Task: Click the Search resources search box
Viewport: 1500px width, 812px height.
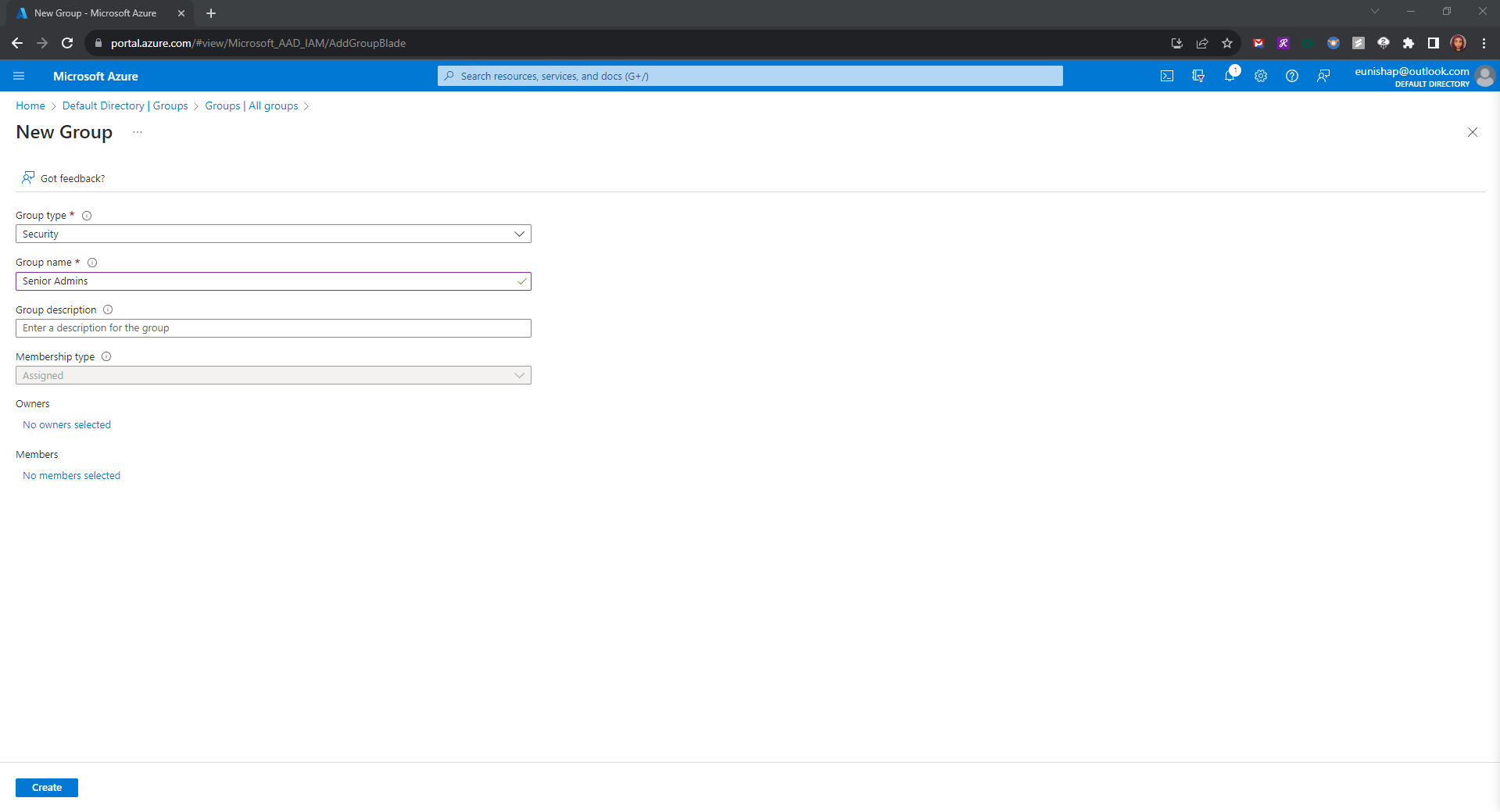Action: [x=750, y=76]
